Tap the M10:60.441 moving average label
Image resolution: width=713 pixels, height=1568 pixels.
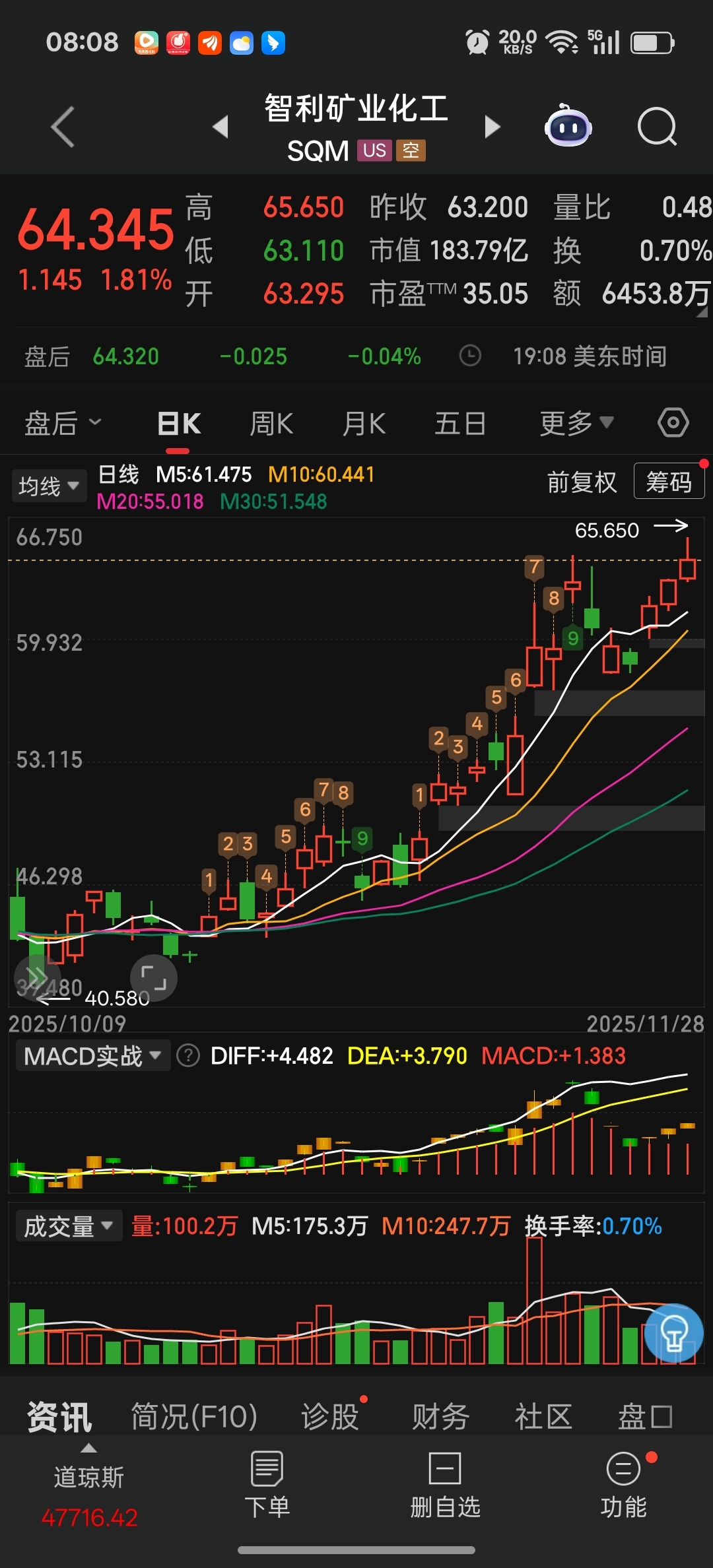tap(322, 474)
